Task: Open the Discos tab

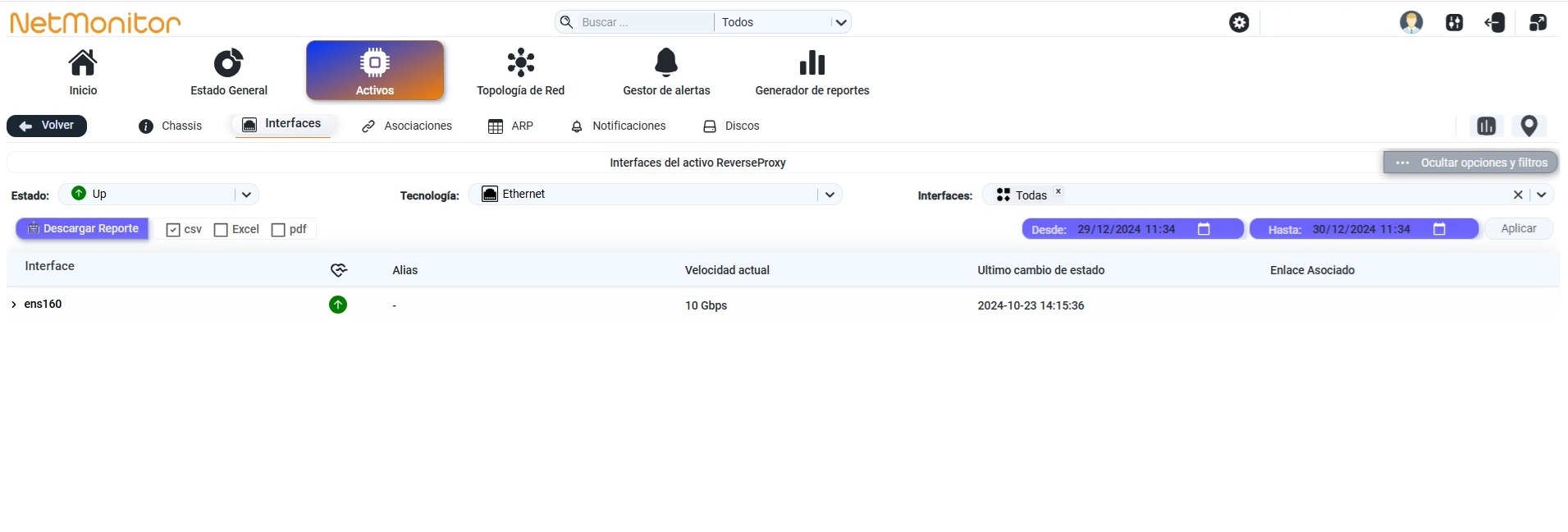Action: [731, 126]
